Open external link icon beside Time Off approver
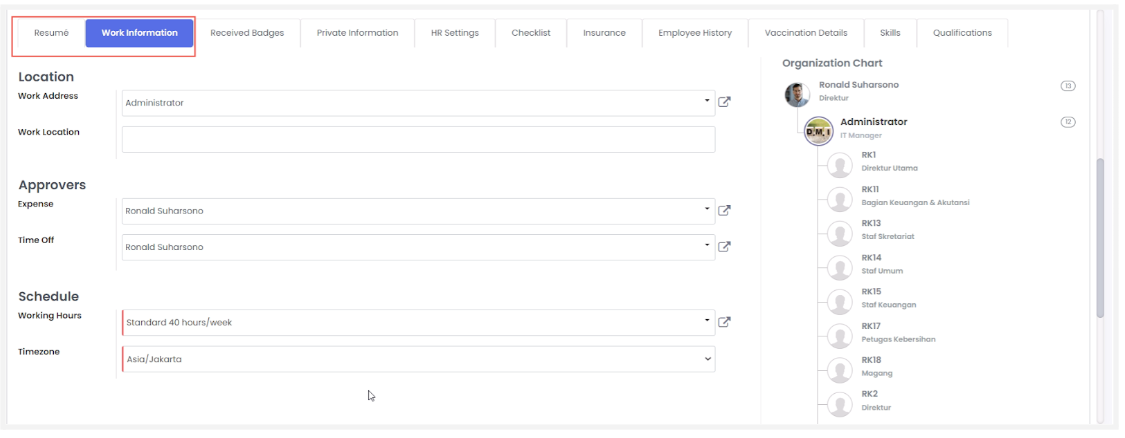 coord(725,247)
